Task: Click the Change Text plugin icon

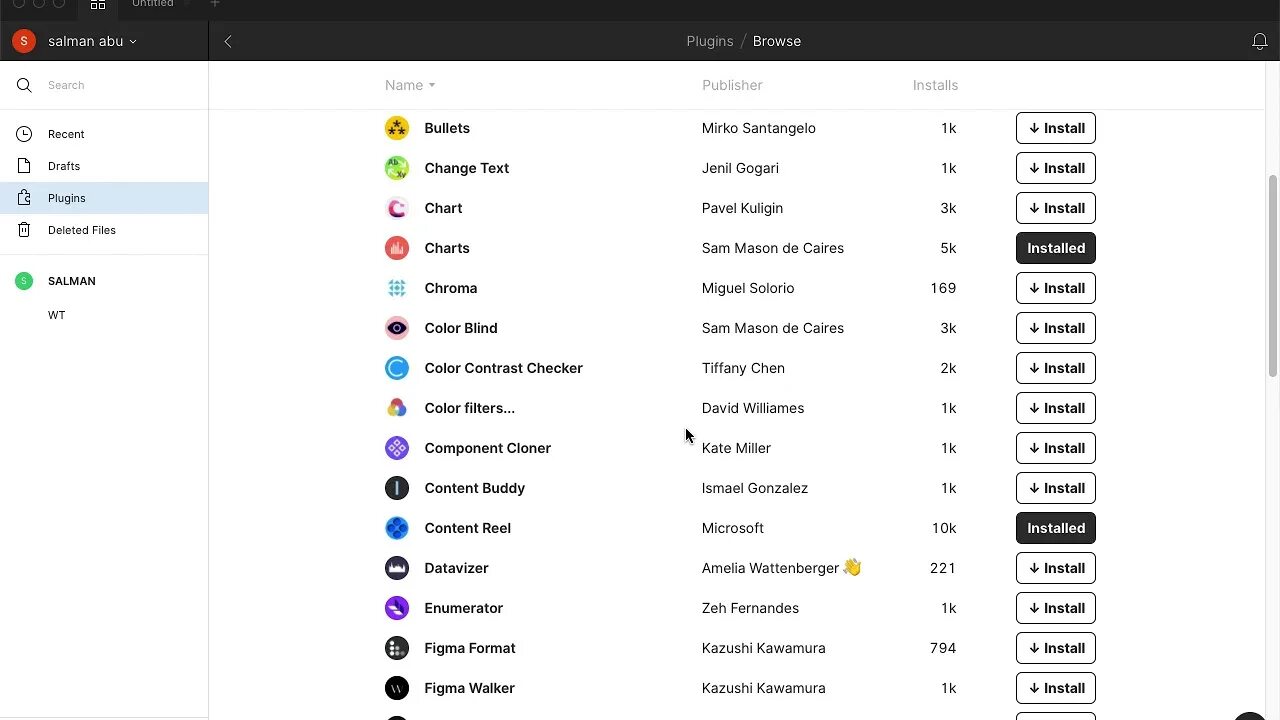Action: point(397,168)
